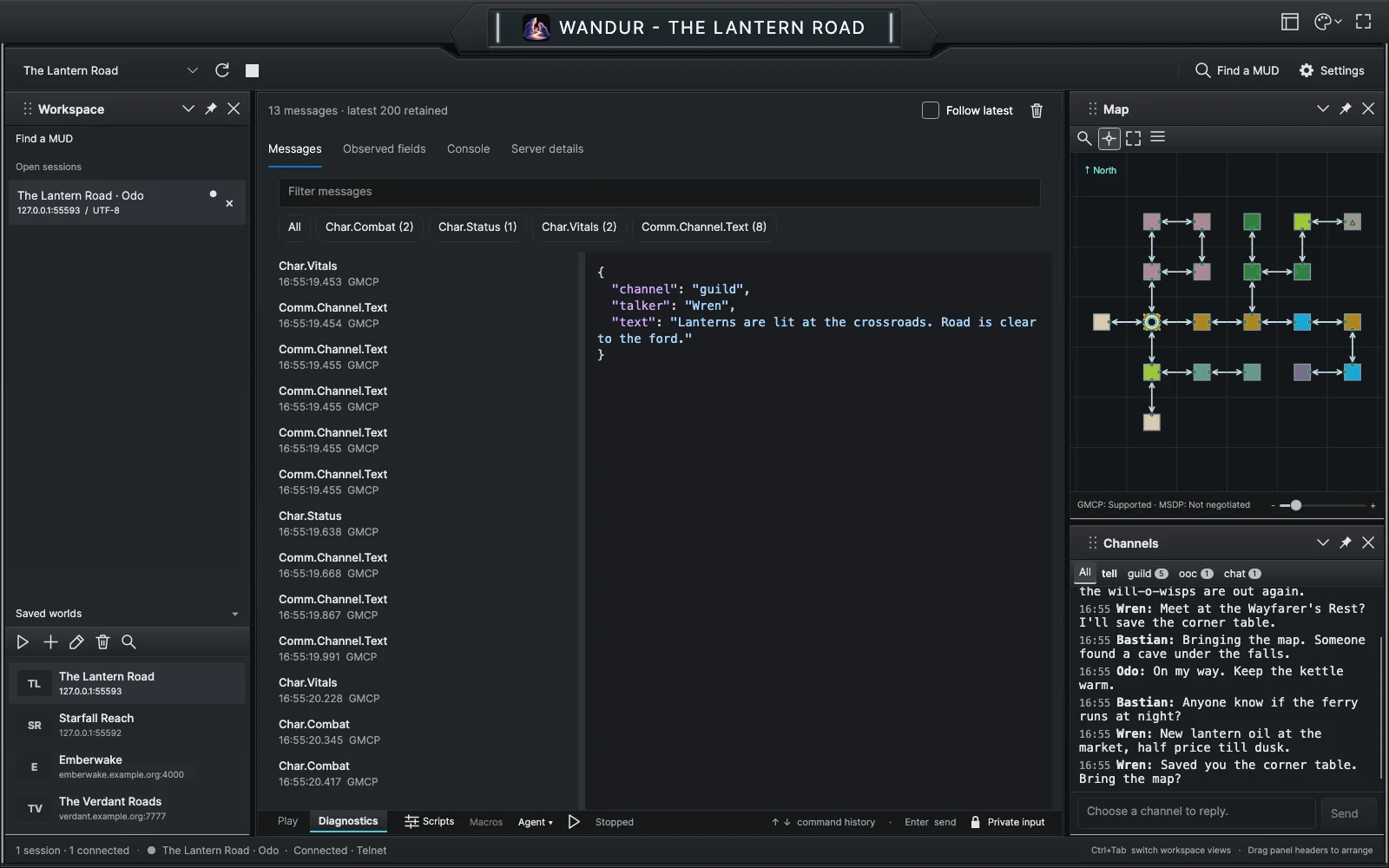The height and width of the screenshot is (868, 1389).
Task: Click the Map search magnifier icon
Action: pos(1084,138)
